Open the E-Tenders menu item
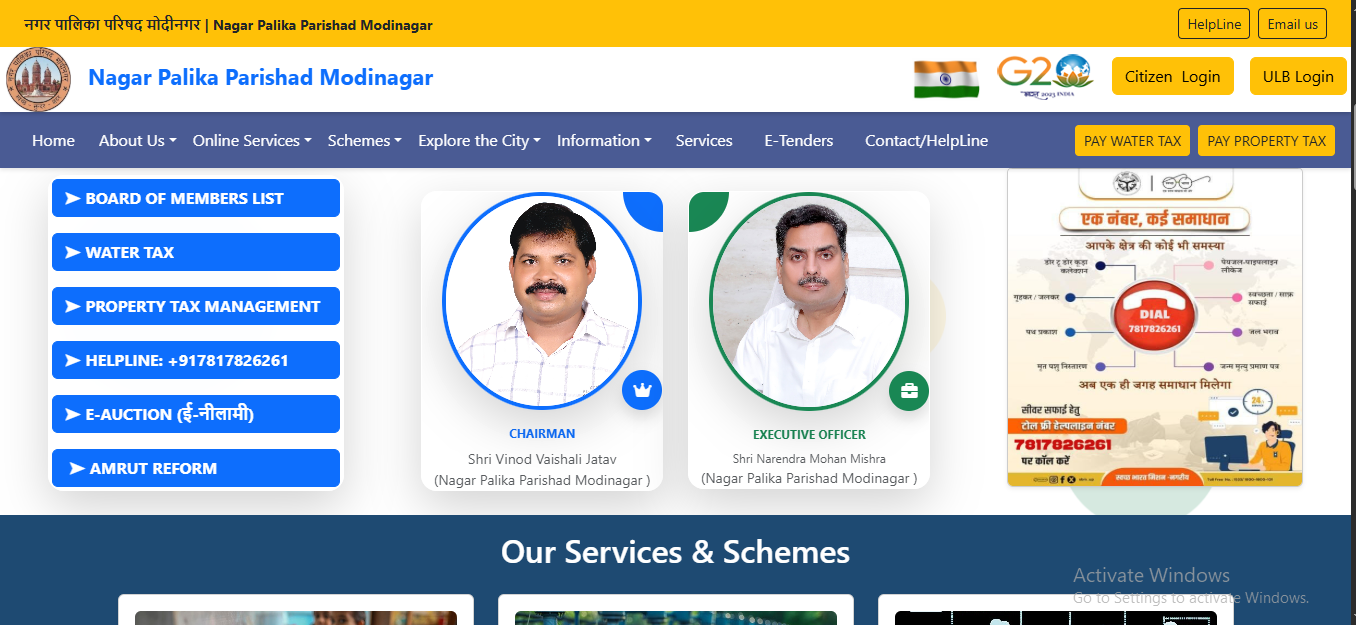This screenshot has width=1356, height=625. pos(799,141)
